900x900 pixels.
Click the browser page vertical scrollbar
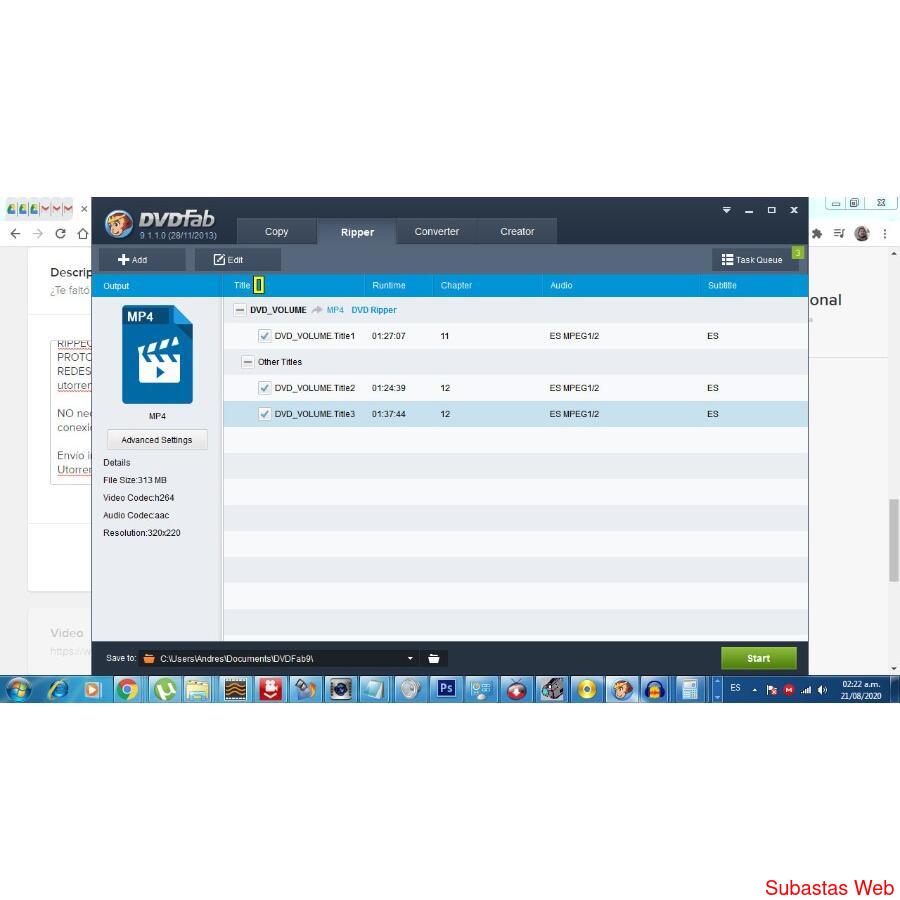tap(893, 540)
